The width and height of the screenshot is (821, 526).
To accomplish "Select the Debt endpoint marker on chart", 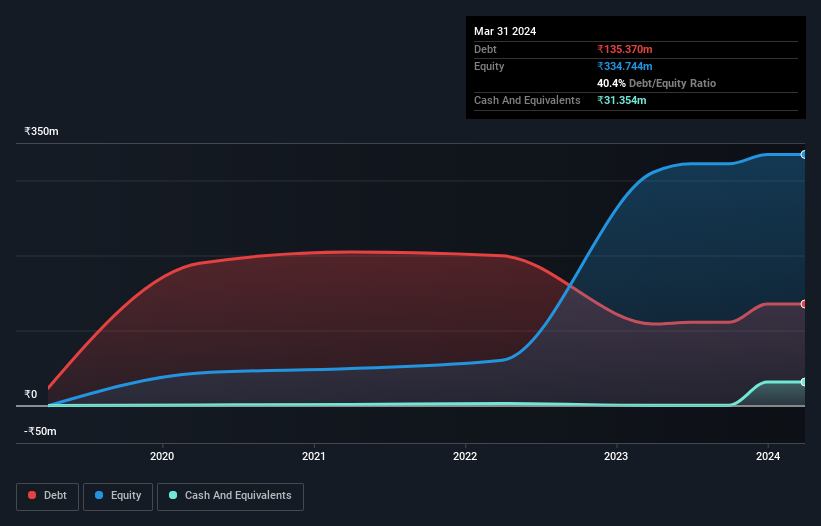I will [804, 304].
